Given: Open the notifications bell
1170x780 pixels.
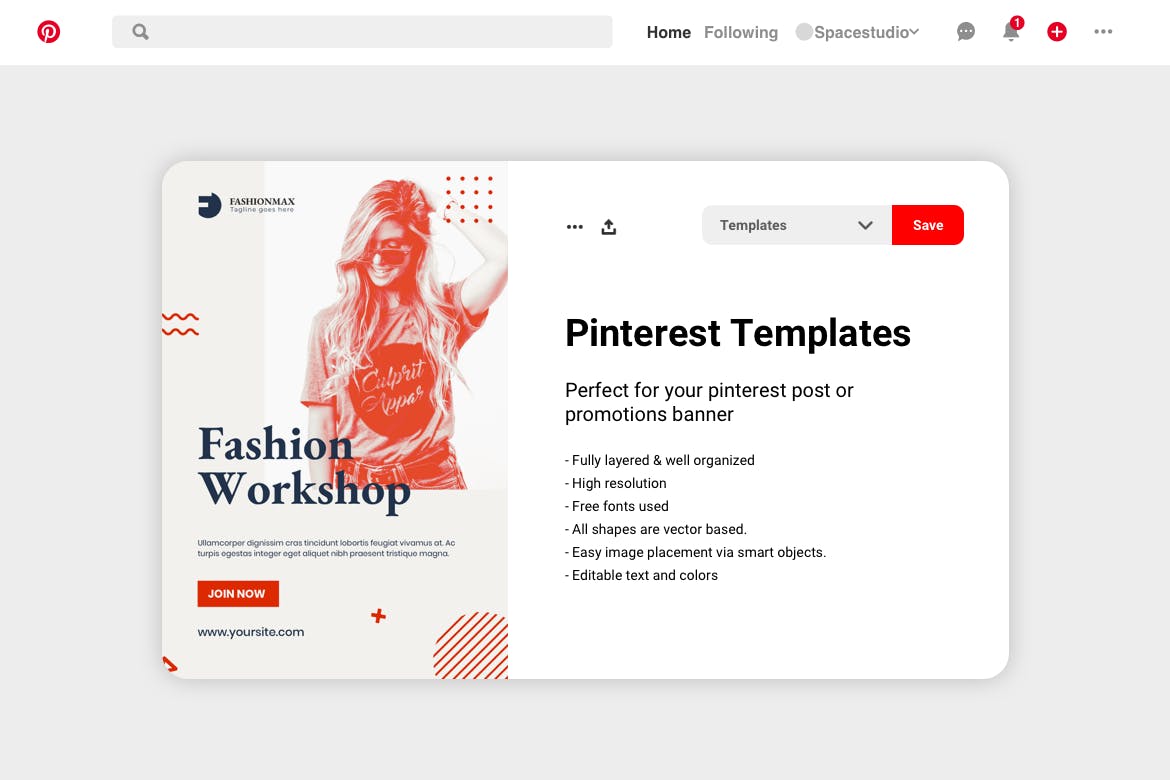Looking at the screenshot, I should coord(1011,32).
